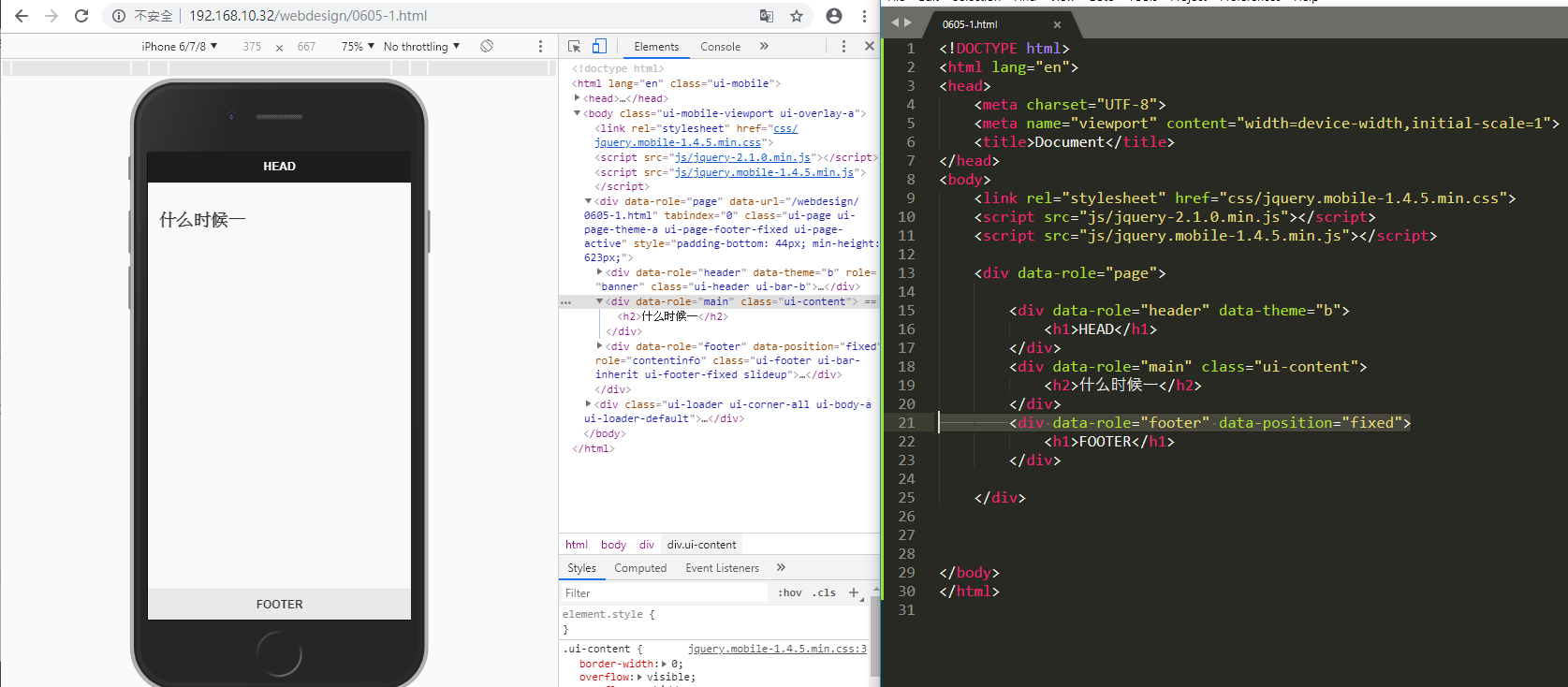Open the 75% zoom dropdown

358,46
